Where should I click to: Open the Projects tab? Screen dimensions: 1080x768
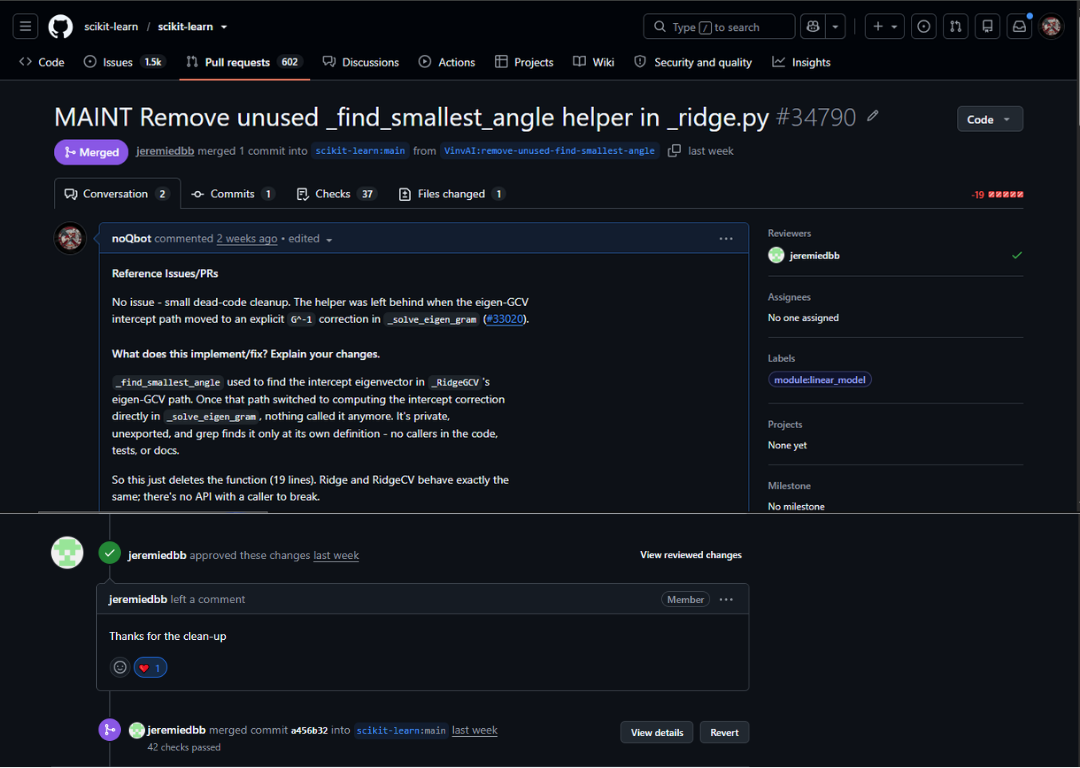[524, 62]
